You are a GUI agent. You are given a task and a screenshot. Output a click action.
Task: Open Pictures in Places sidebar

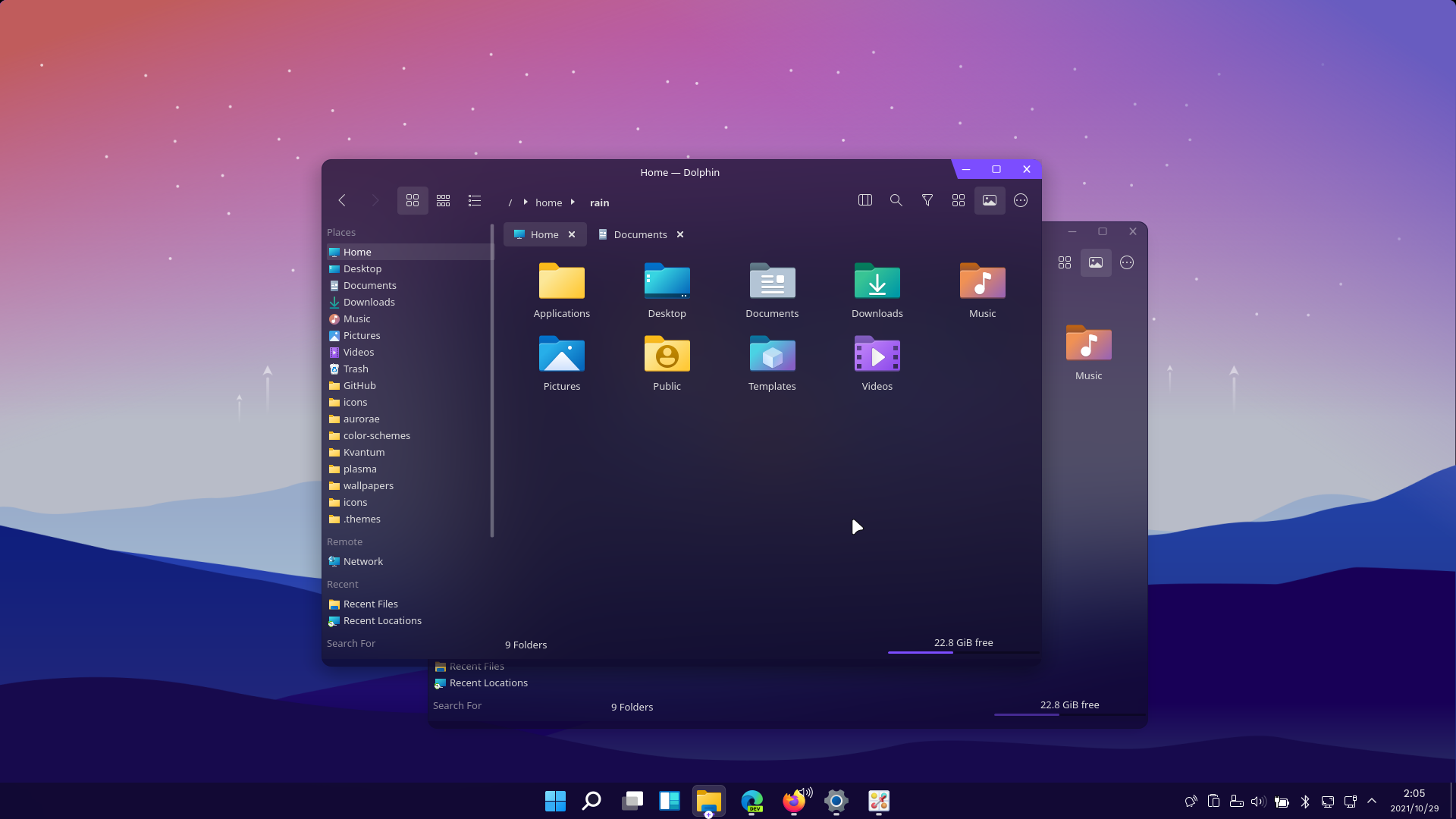[x=409, y=335]
